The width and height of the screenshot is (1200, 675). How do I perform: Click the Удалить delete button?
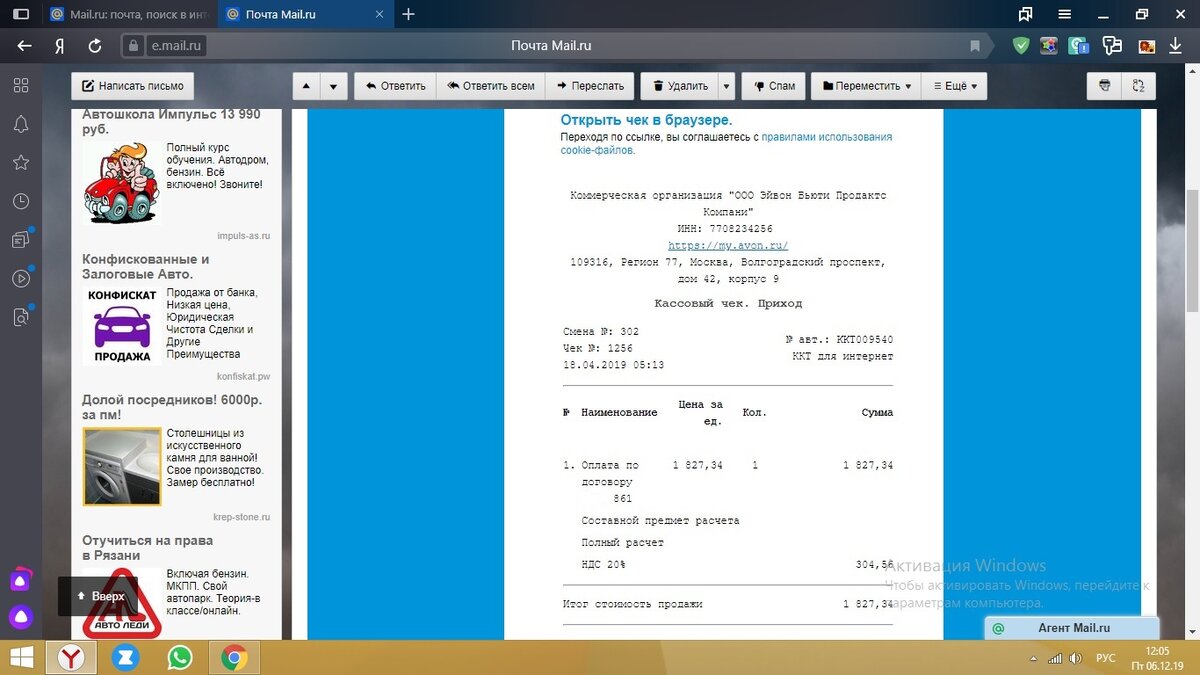[679, 86]
